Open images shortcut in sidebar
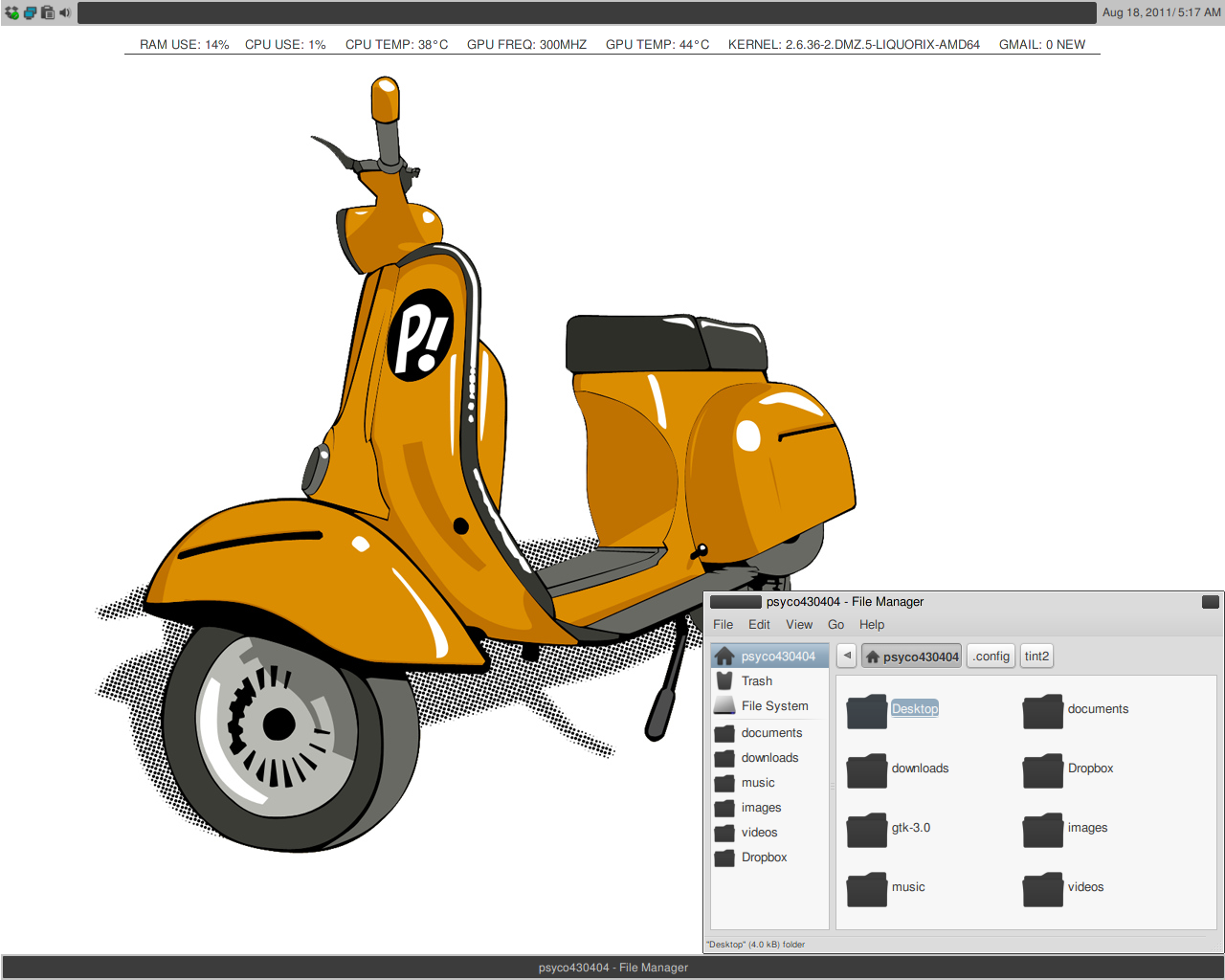The height and width of the screenshot is (980, 1225). point(769,807)
